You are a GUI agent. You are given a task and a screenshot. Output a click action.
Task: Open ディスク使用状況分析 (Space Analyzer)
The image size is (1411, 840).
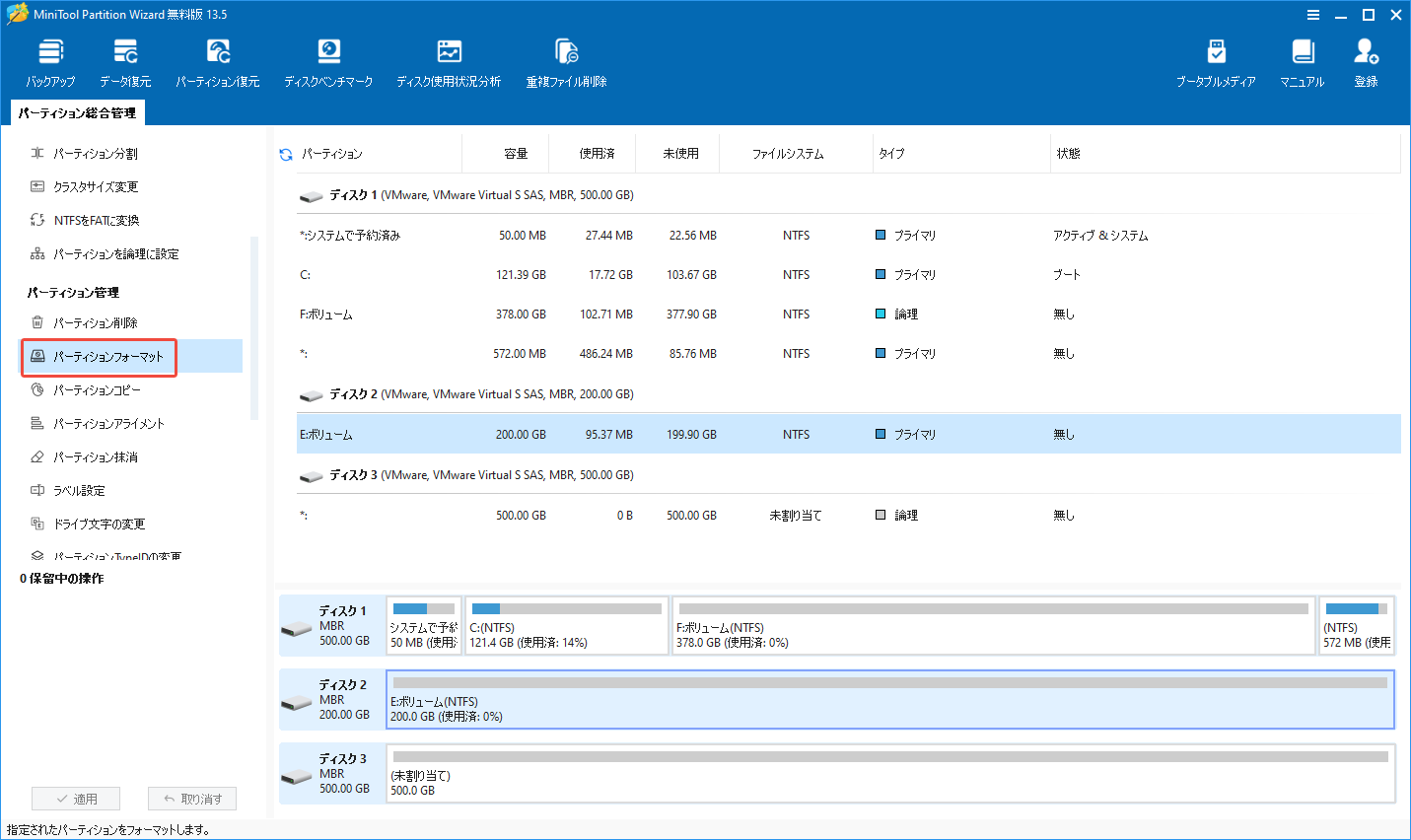[449, 59]
